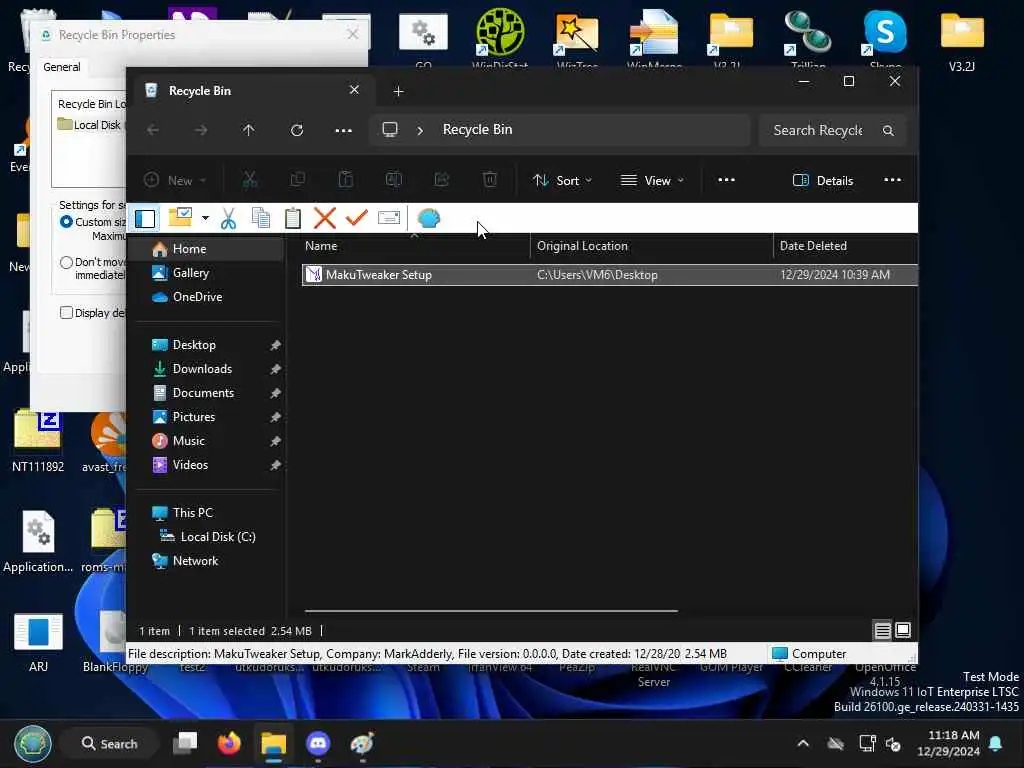The width and height of the screenshot is (1024, 768).
Task: Sort by Original Location column header
Action: [x=651, y=246]
